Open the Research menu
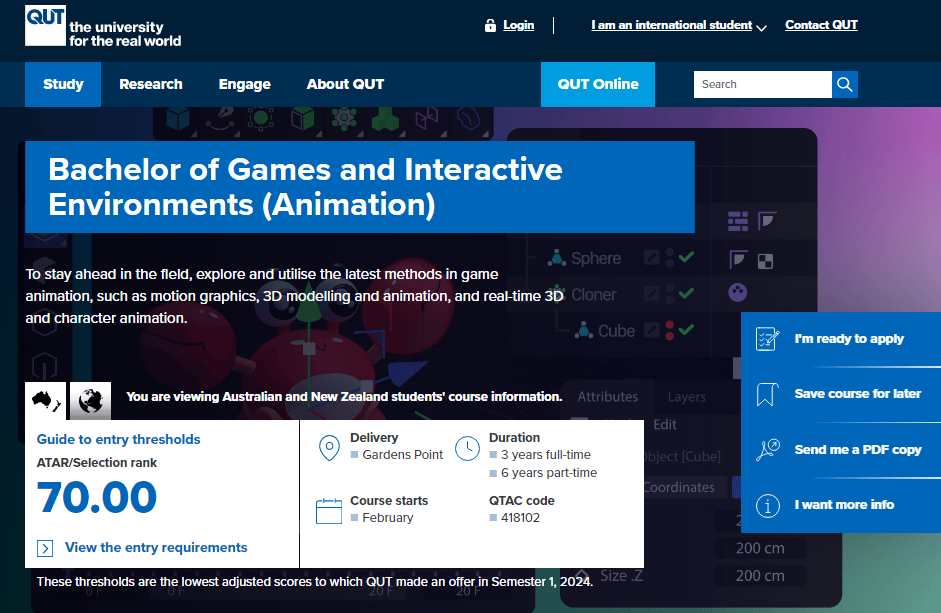941x613 pixels. 151,84
